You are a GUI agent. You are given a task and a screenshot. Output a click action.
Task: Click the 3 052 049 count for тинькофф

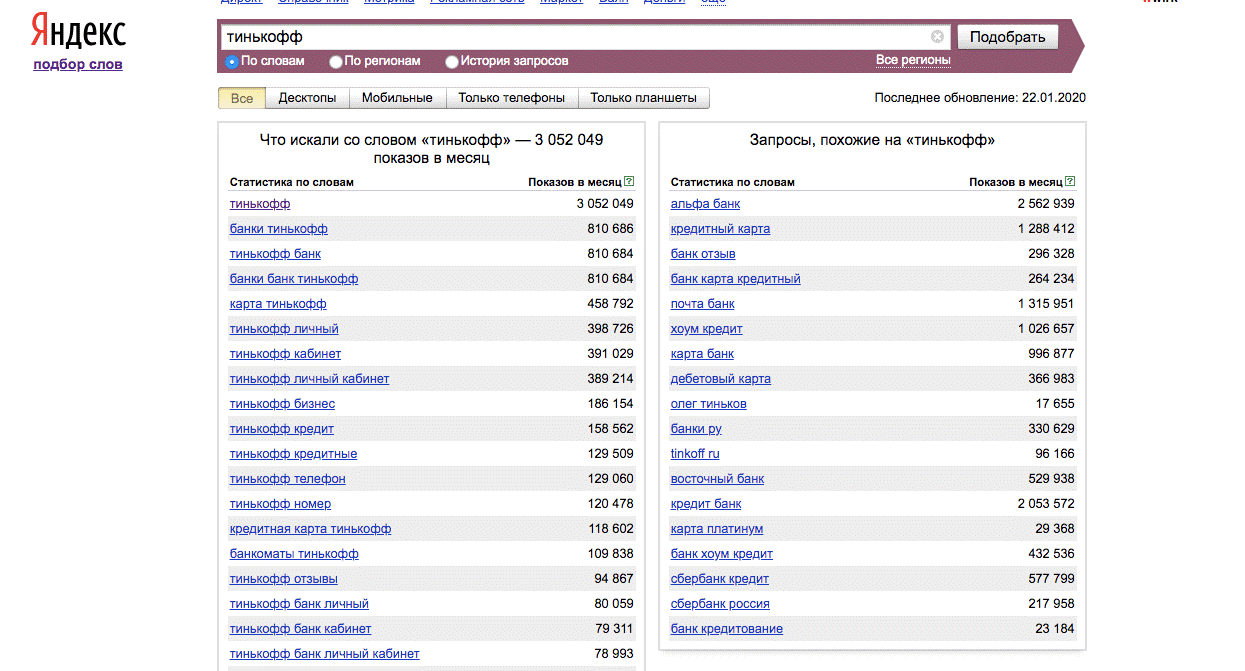[x=605, y=204]
